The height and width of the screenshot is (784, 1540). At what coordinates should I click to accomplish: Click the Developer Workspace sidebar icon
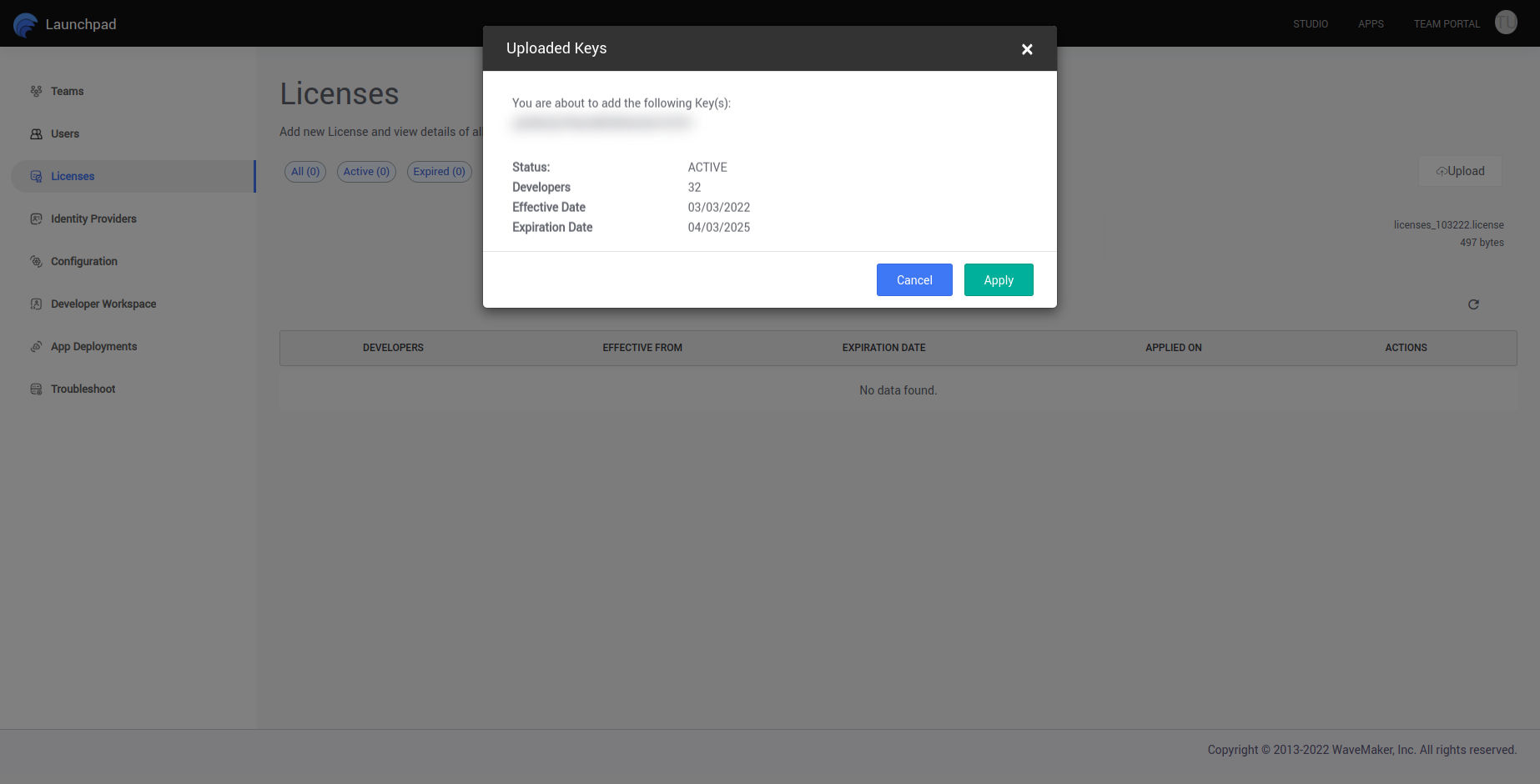(x=36, y=304)
